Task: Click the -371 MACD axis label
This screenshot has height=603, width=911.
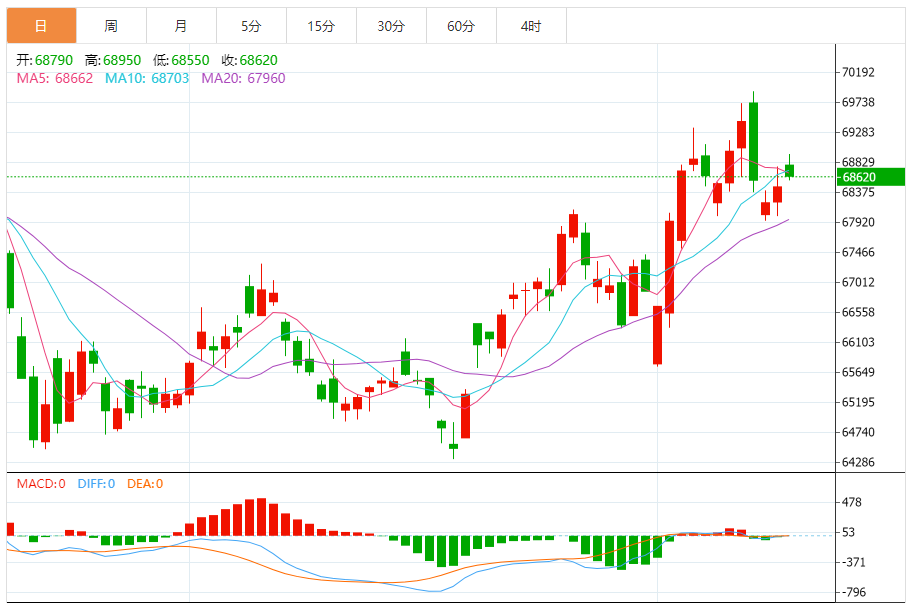Action: (x=853, y=562)
